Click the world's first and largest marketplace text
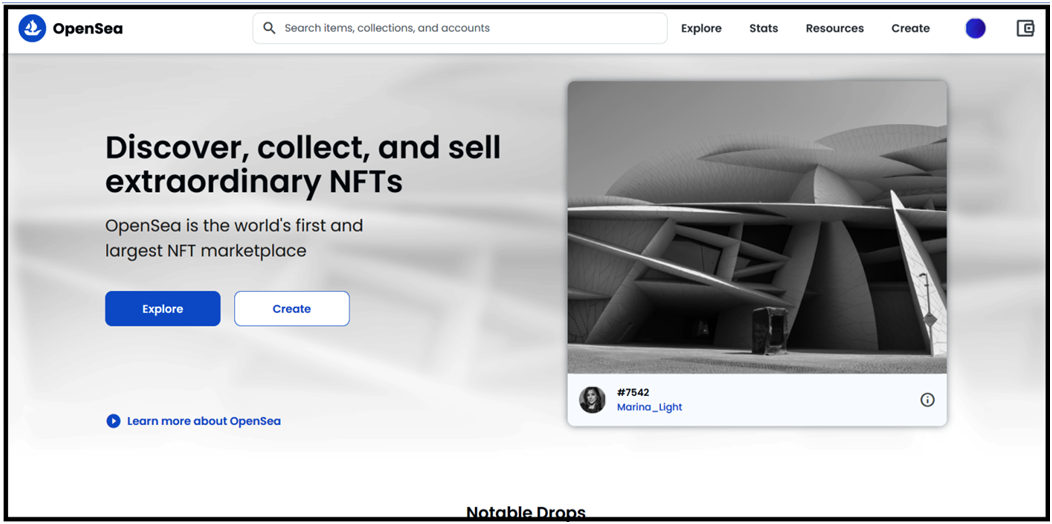 pyautogui.click(x=234, y=238)
